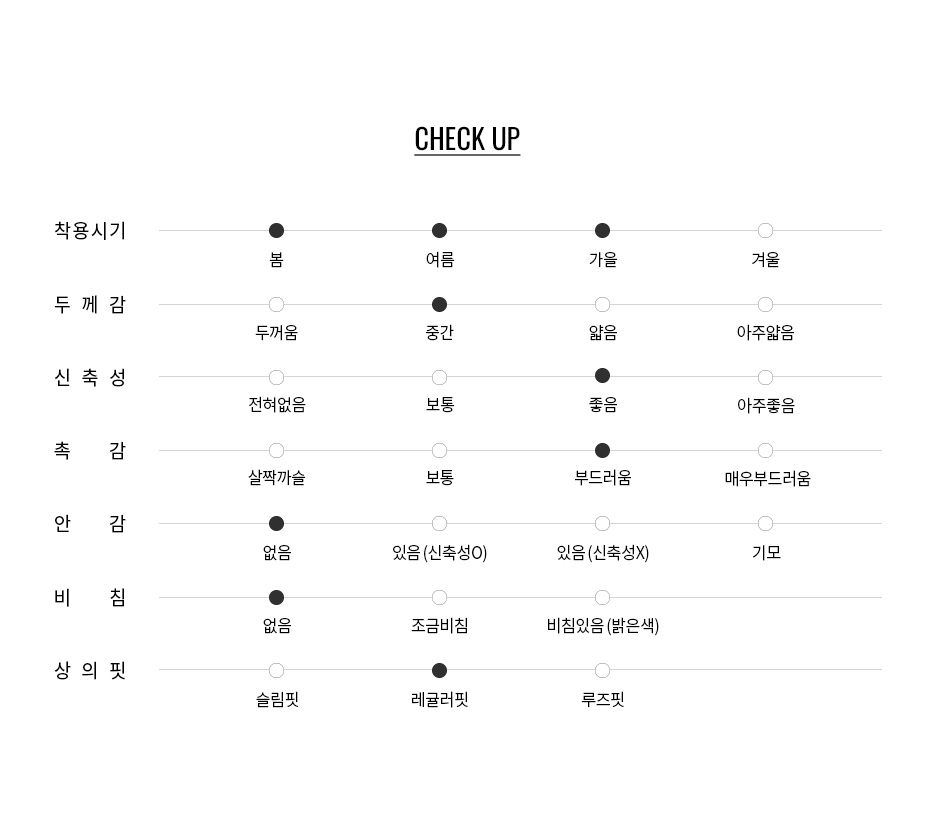Viewport: 943px width, 817px height.
Task: Choose the 겨울 empty circle
Action: [x=765, y=231]
